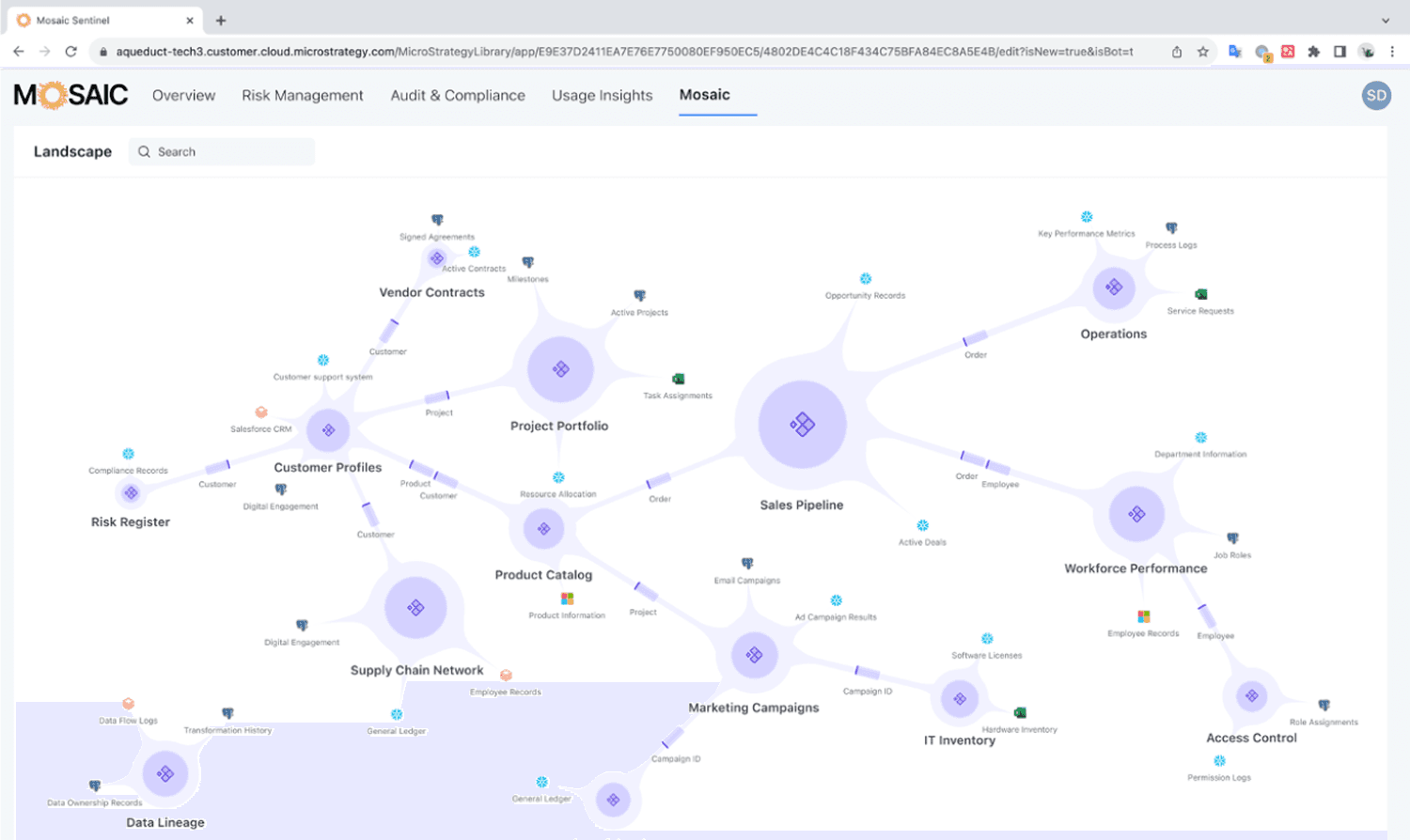The image size is (1410, 840).
Task: Reload the page in the browser
Action: point(70,52)
